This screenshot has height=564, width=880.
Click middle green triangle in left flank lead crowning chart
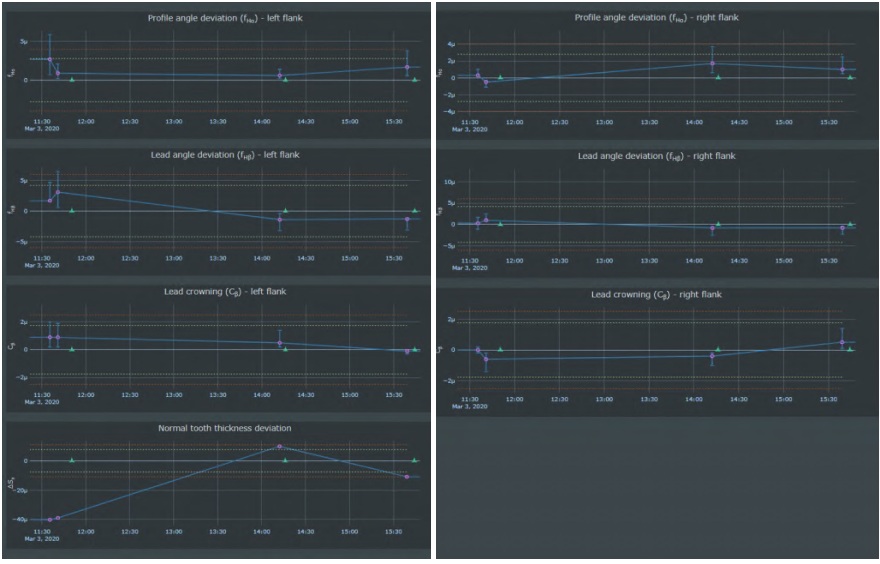[x=286, y=350]
